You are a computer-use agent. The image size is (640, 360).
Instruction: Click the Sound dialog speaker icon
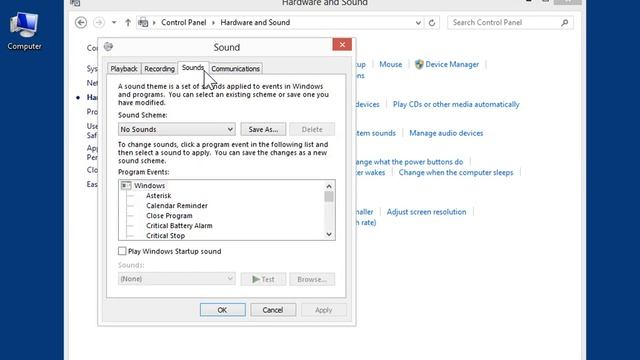click(x=108, y=47)
